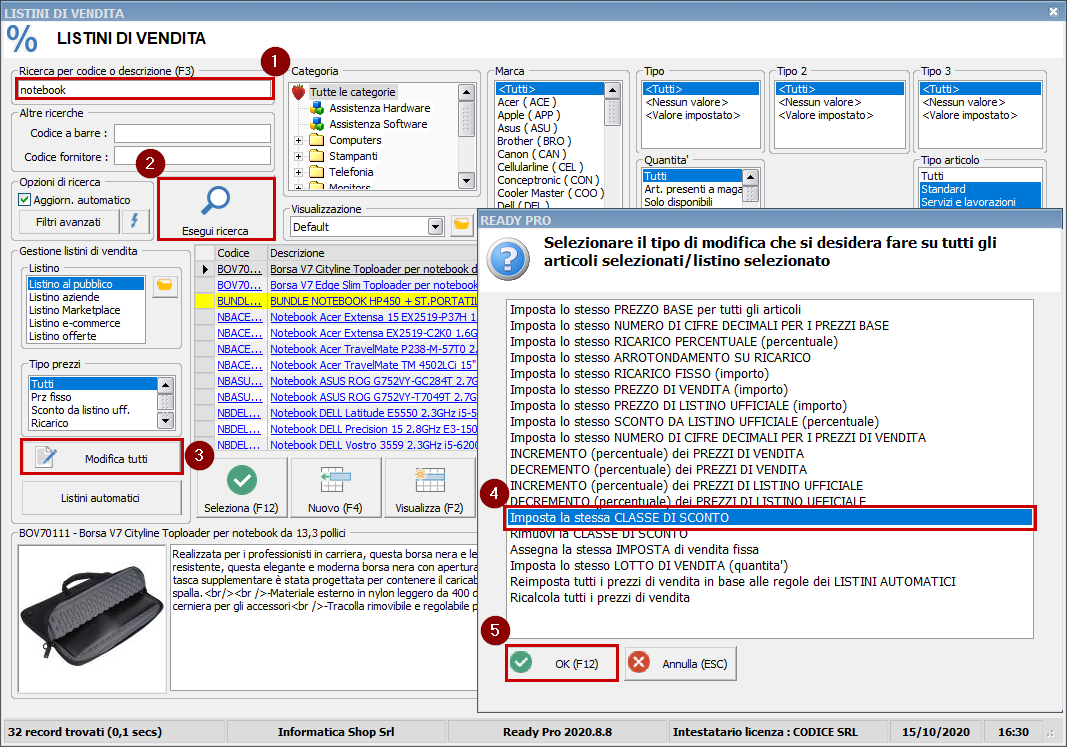This screenshot has width=1067, height=747.
Task: Select Sconto da listino uff. price type
Action: 80,410
